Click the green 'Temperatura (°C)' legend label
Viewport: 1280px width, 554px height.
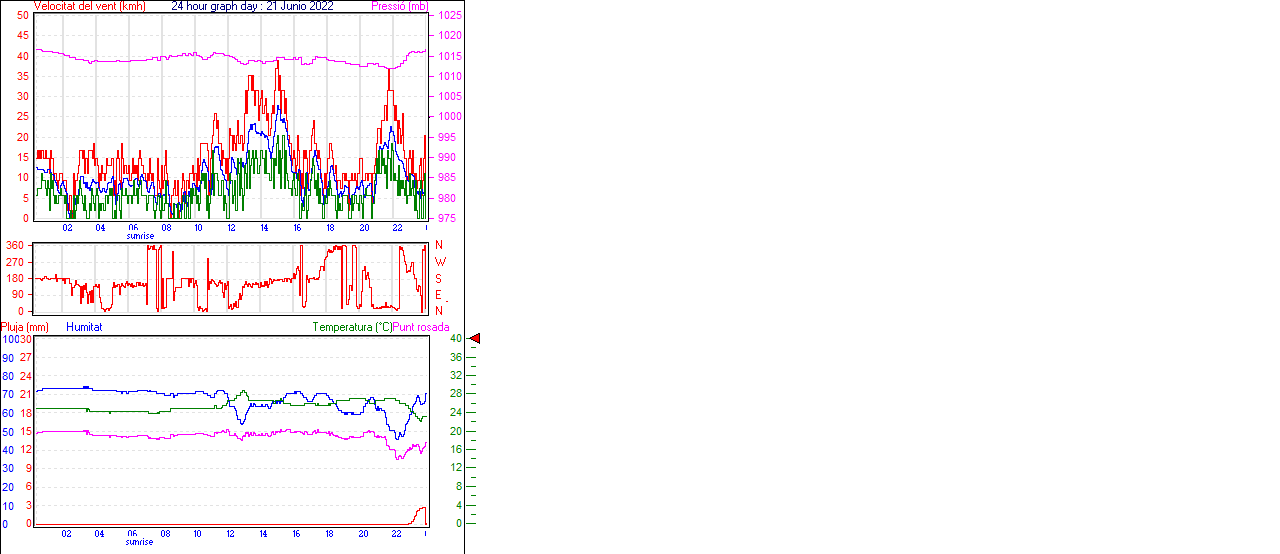[352, 327]
